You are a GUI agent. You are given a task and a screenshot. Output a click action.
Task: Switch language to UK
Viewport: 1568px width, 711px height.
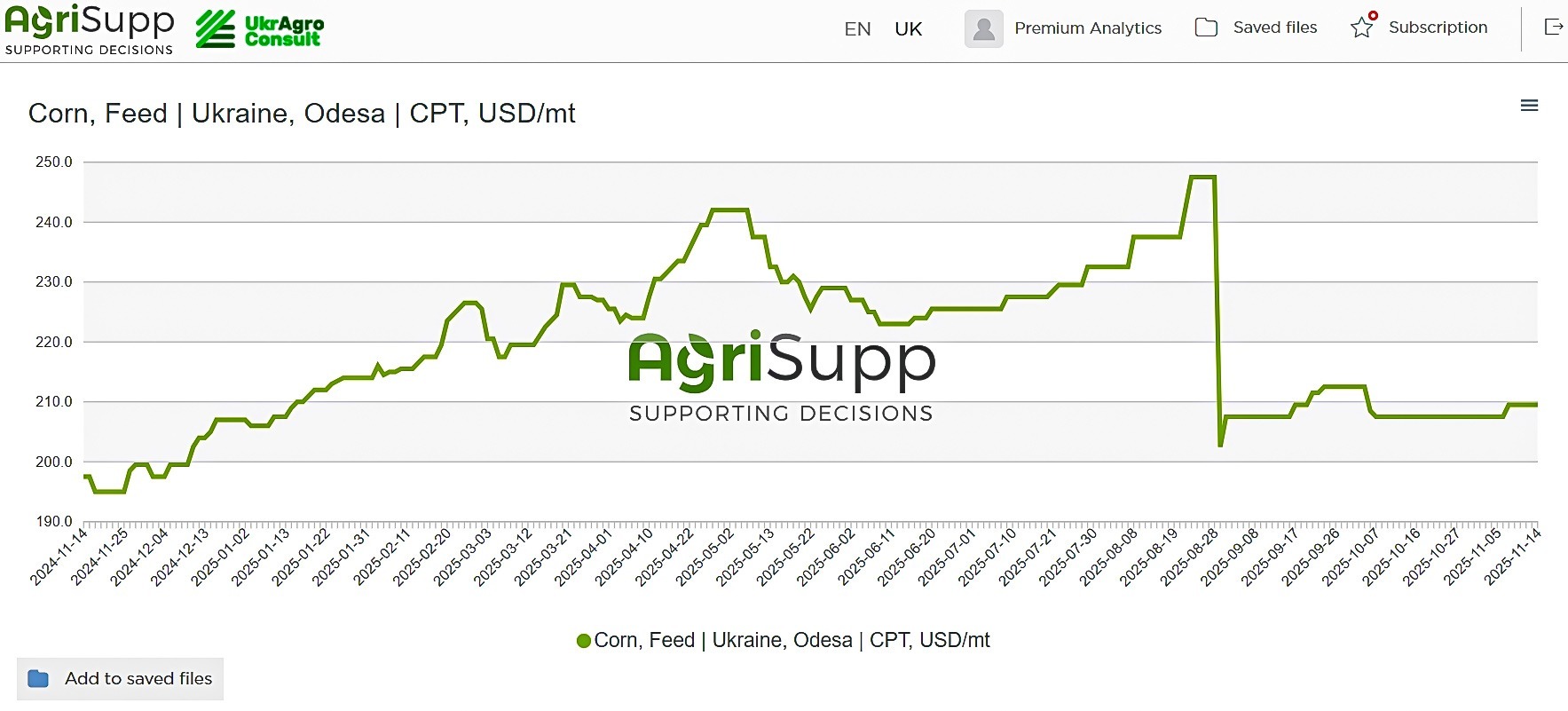(909, 29)
